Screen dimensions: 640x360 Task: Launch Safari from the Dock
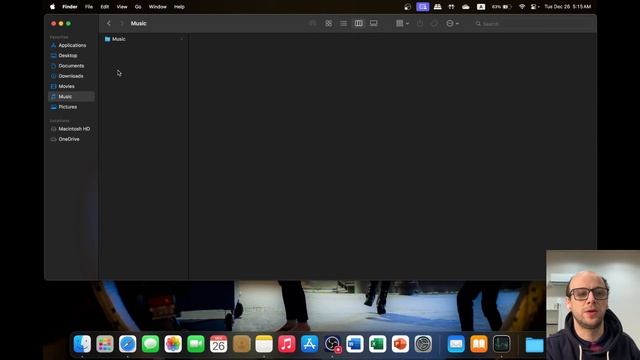coord(128,344)
